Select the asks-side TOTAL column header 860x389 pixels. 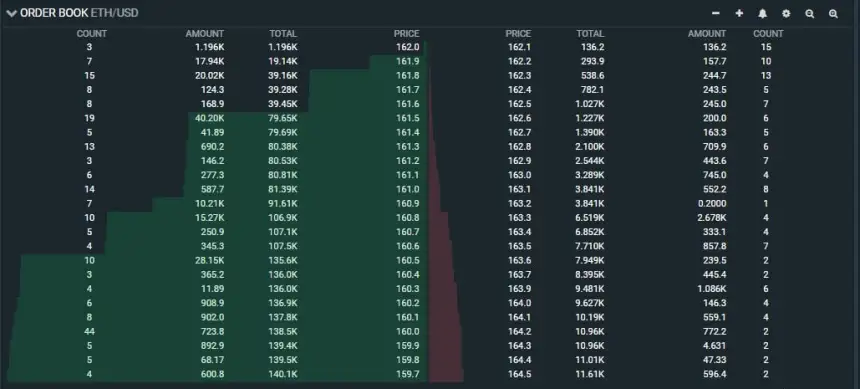coord(590,33)
